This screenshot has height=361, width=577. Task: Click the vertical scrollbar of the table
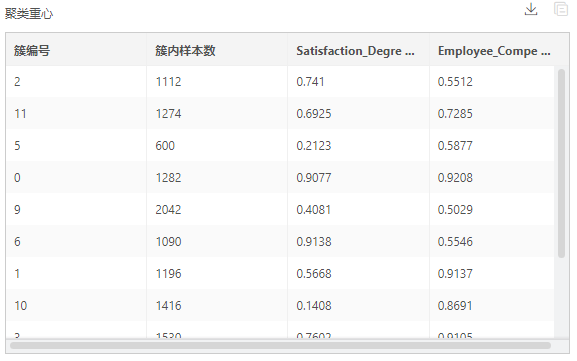coord(561,163)
